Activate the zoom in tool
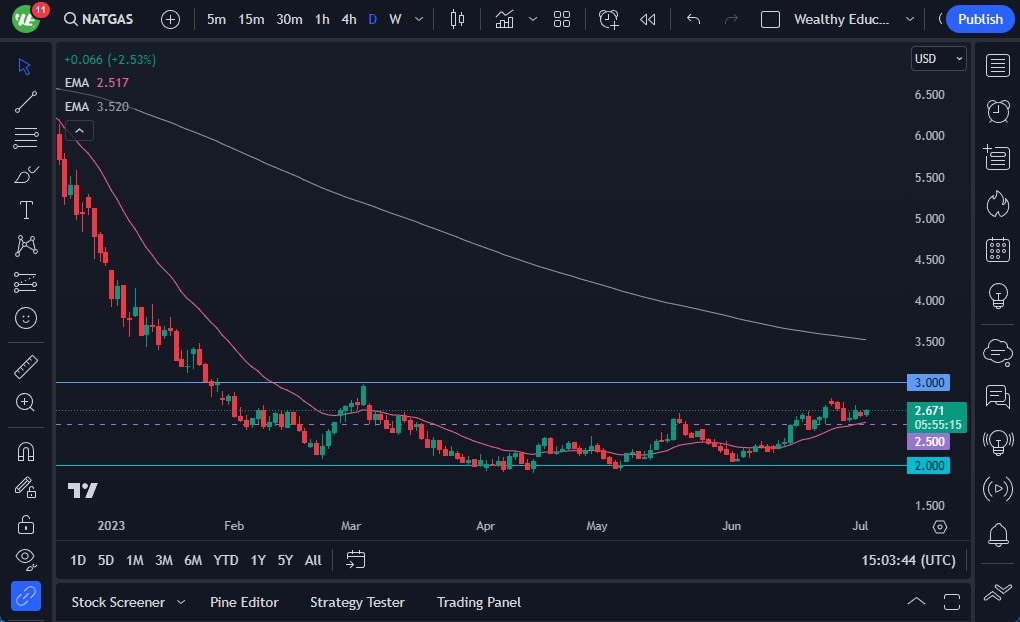 (25, 403)
